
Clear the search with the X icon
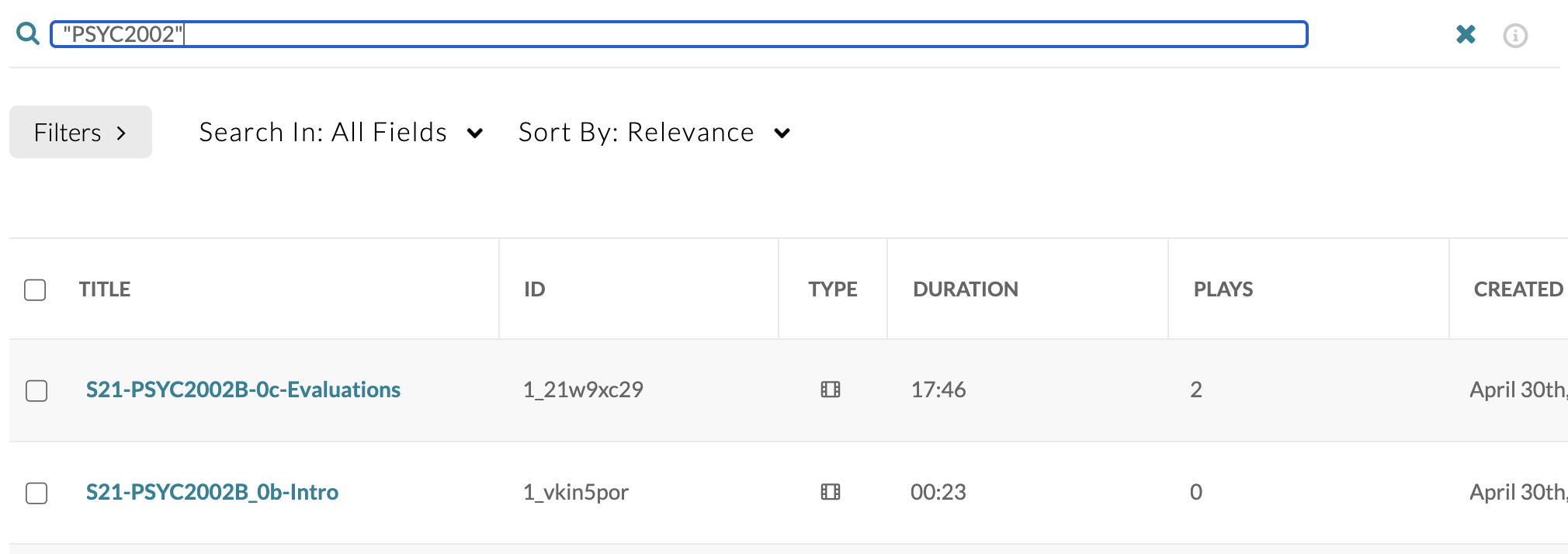point(1466,34)
